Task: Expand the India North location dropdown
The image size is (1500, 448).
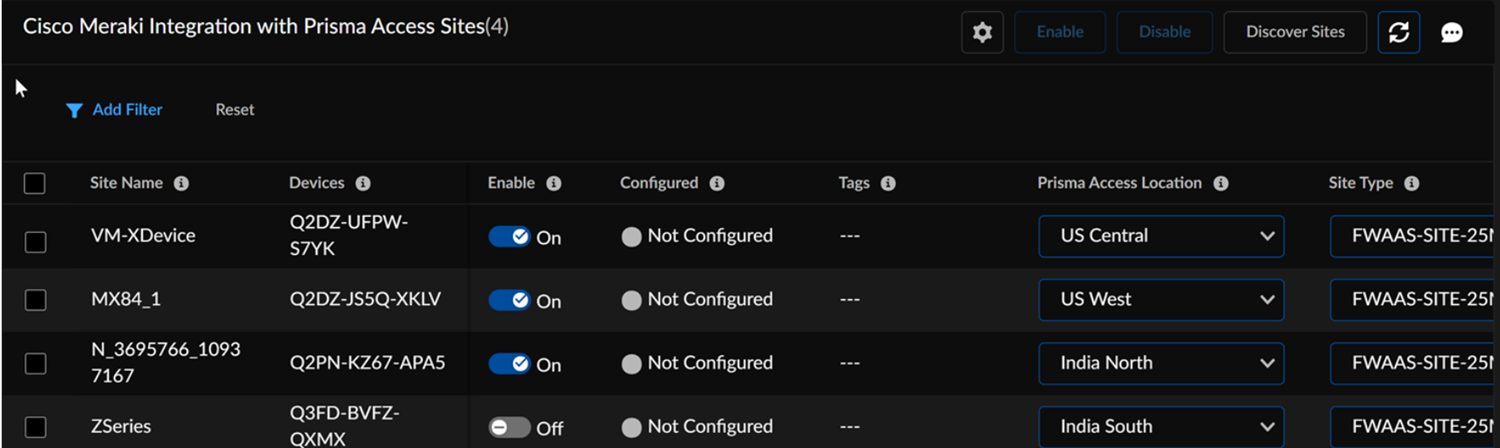Action: pos(1161,363)
